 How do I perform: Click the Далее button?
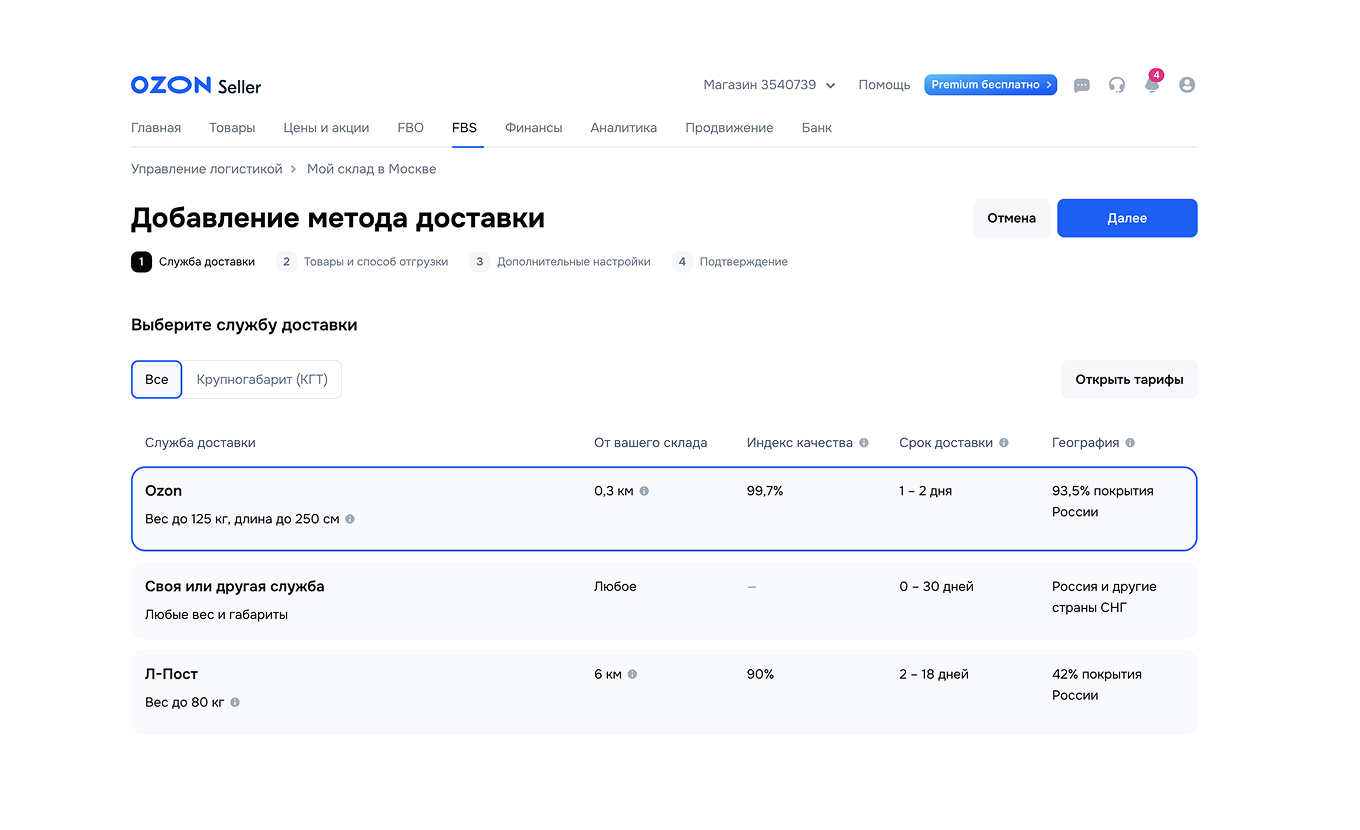pos(1127,217)
